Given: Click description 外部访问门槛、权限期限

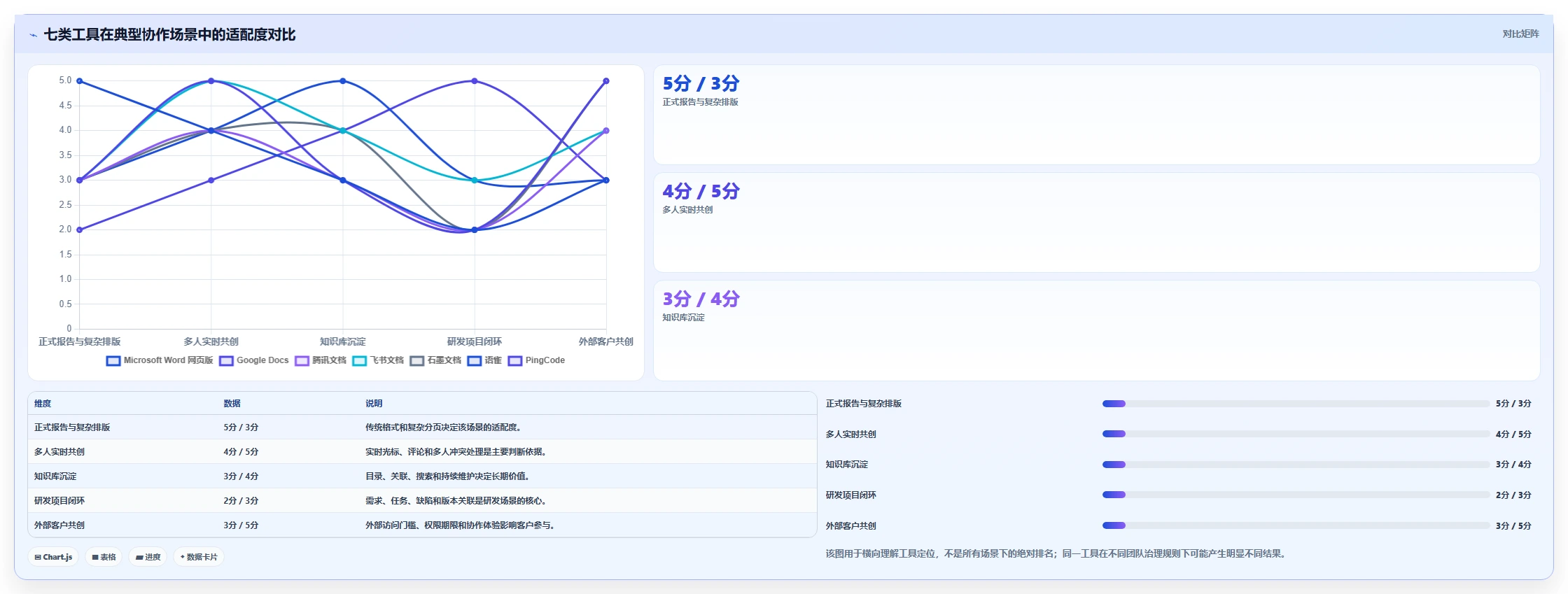Looking at the screenshot, I should coord(460,525).
